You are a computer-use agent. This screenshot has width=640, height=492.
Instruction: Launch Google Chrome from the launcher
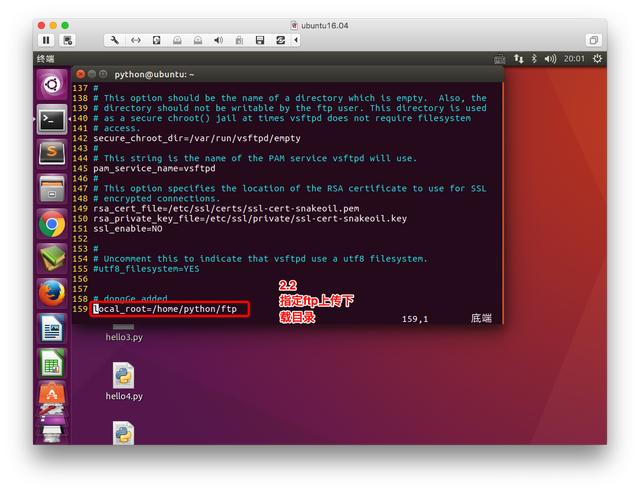click(x=52, y=224)
